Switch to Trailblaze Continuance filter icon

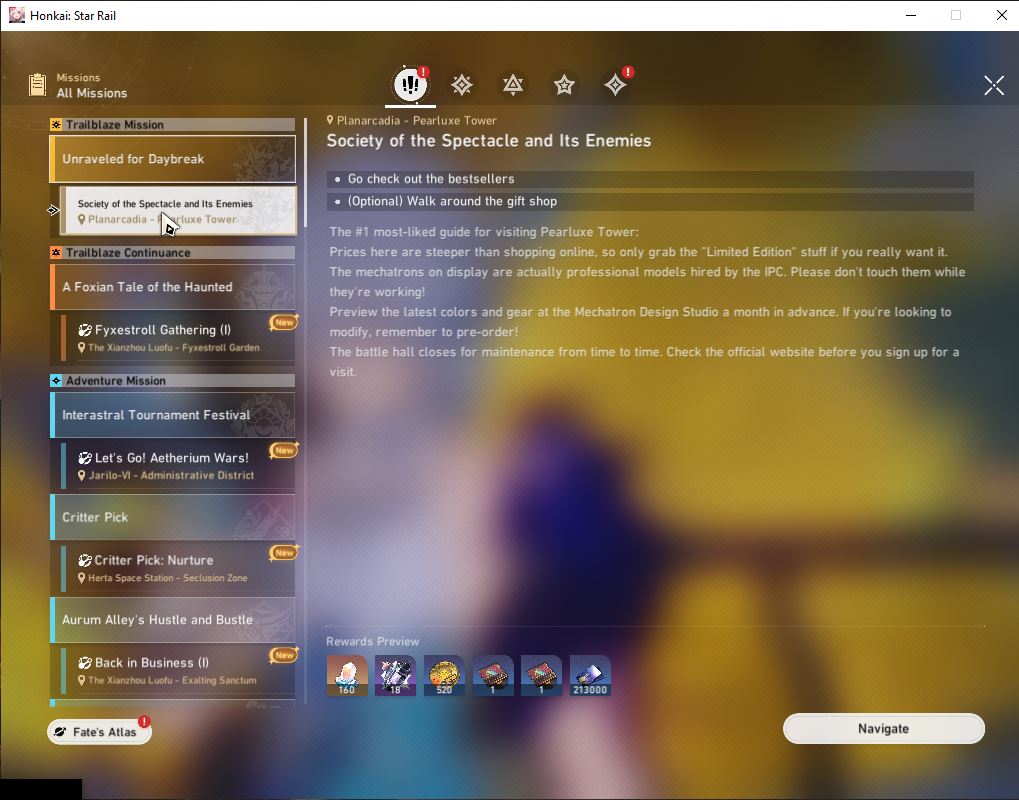pyautogui.click(x=513, y=85)
